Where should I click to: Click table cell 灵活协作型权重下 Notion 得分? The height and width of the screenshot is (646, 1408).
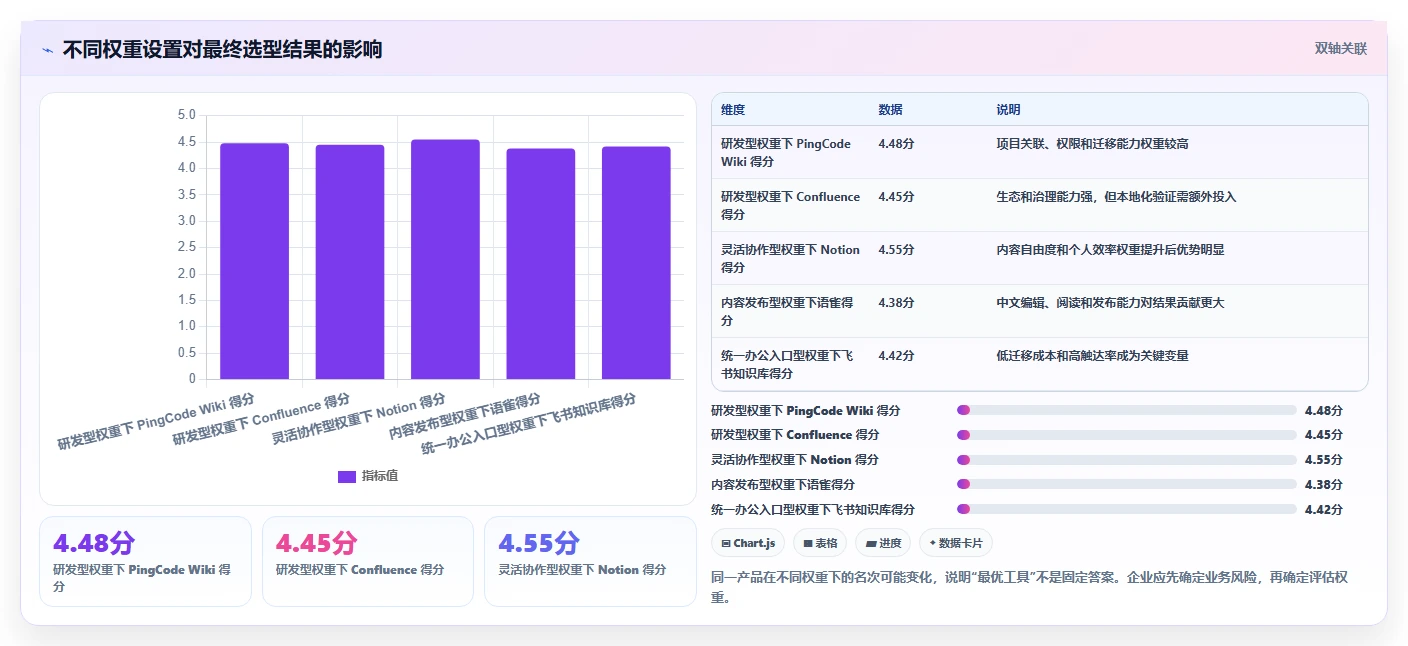pos(791,258)
